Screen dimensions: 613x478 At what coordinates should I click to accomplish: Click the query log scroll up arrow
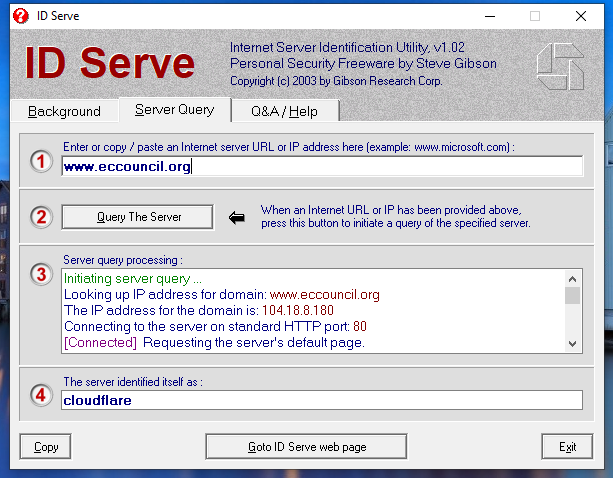click(573, 279)
